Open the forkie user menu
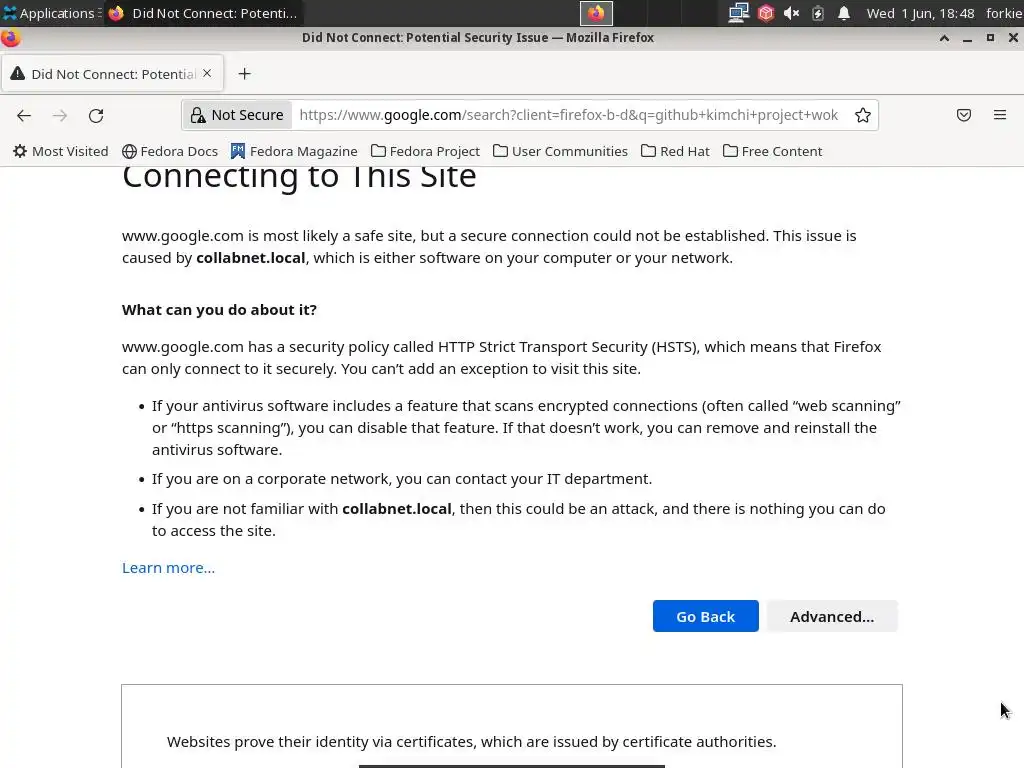The height and width of the screenshot is (768, 1024). [x=1004, y=13]
